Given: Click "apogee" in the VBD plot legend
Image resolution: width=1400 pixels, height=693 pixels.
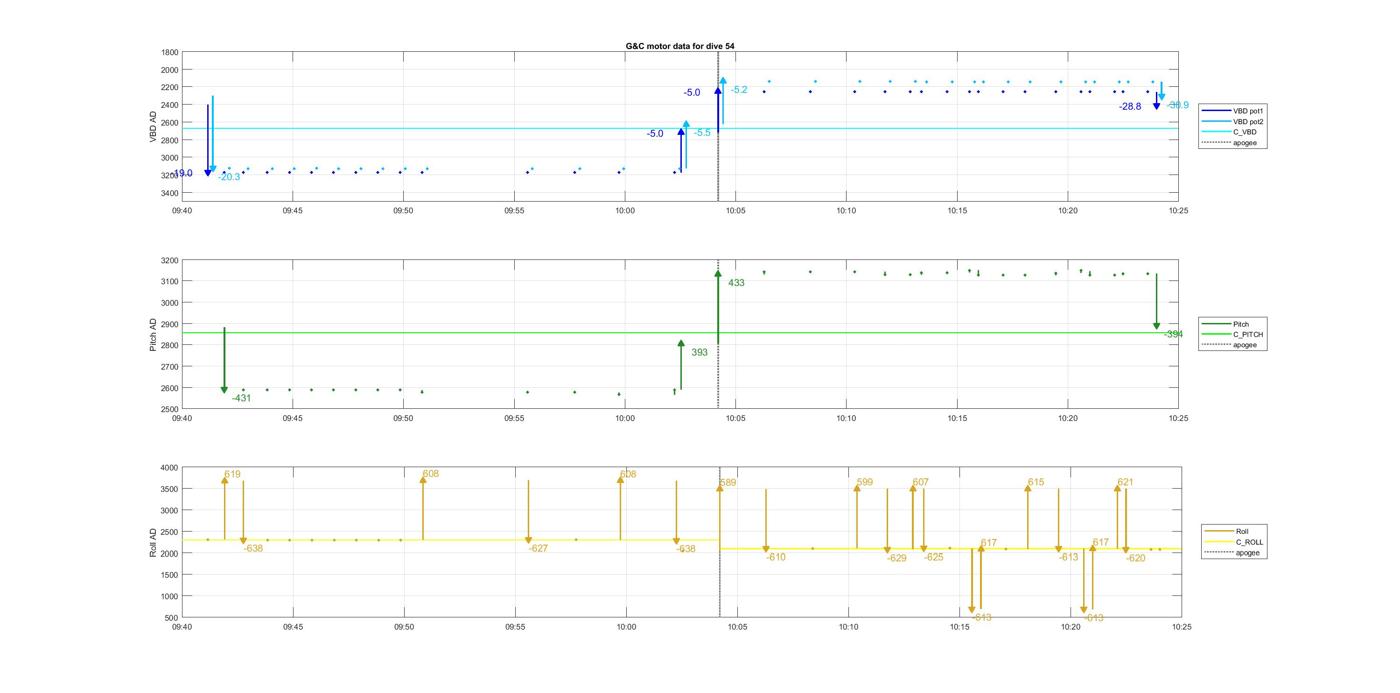Looking at the screenshot, I should [x=1244, y=143].
